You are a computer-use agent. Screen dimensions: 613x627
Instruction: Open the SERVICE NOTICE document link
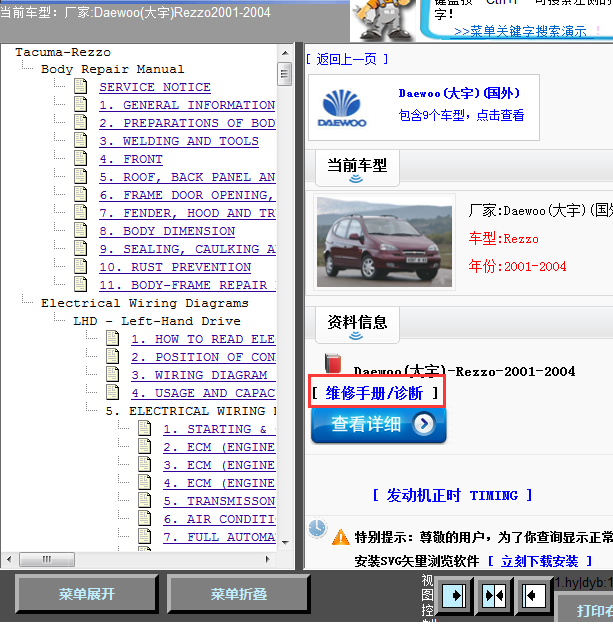155,87
